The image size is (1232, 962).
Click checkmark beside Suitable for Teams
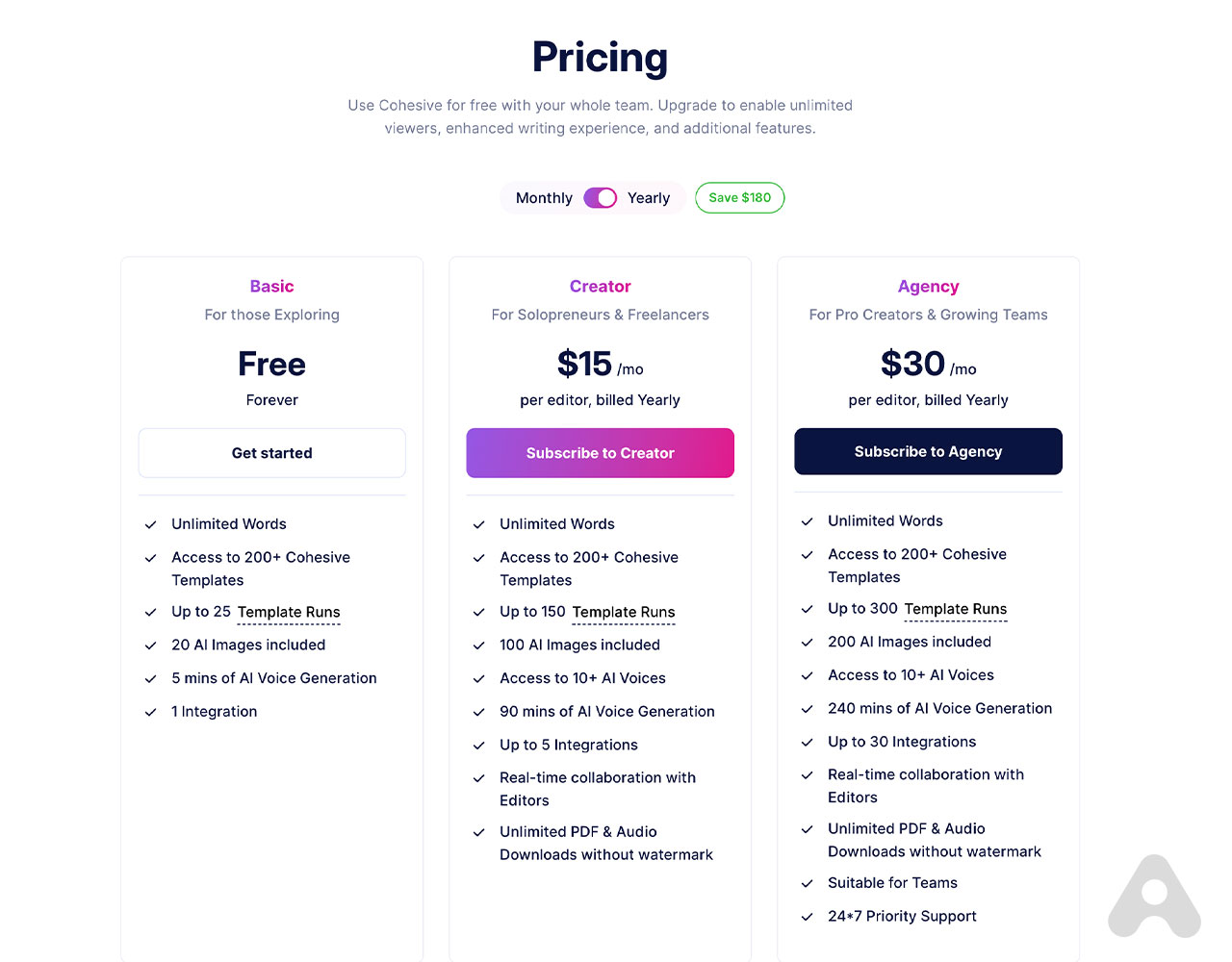click(808, 883)
